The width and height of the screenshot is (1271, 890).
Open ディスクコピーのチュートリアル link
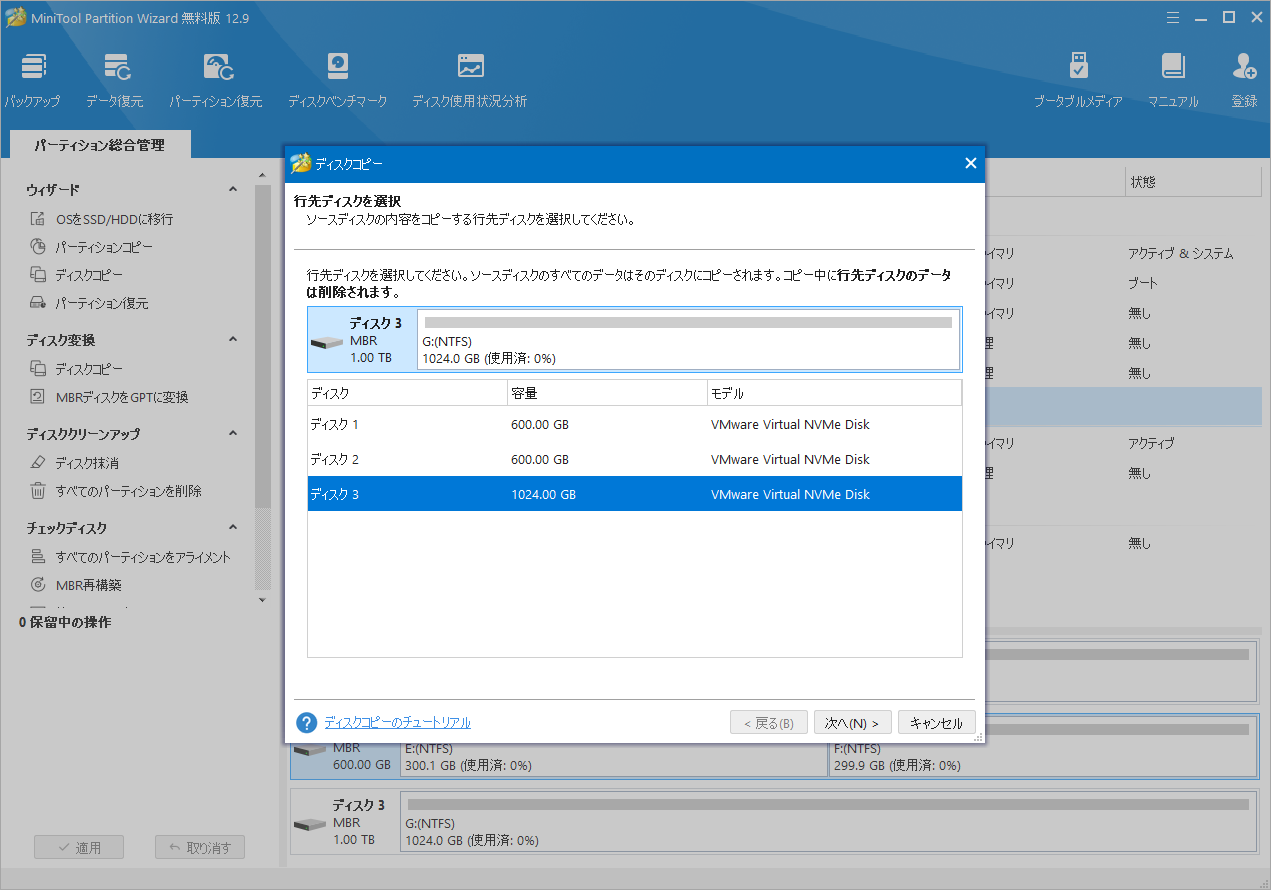pos(397,722)
